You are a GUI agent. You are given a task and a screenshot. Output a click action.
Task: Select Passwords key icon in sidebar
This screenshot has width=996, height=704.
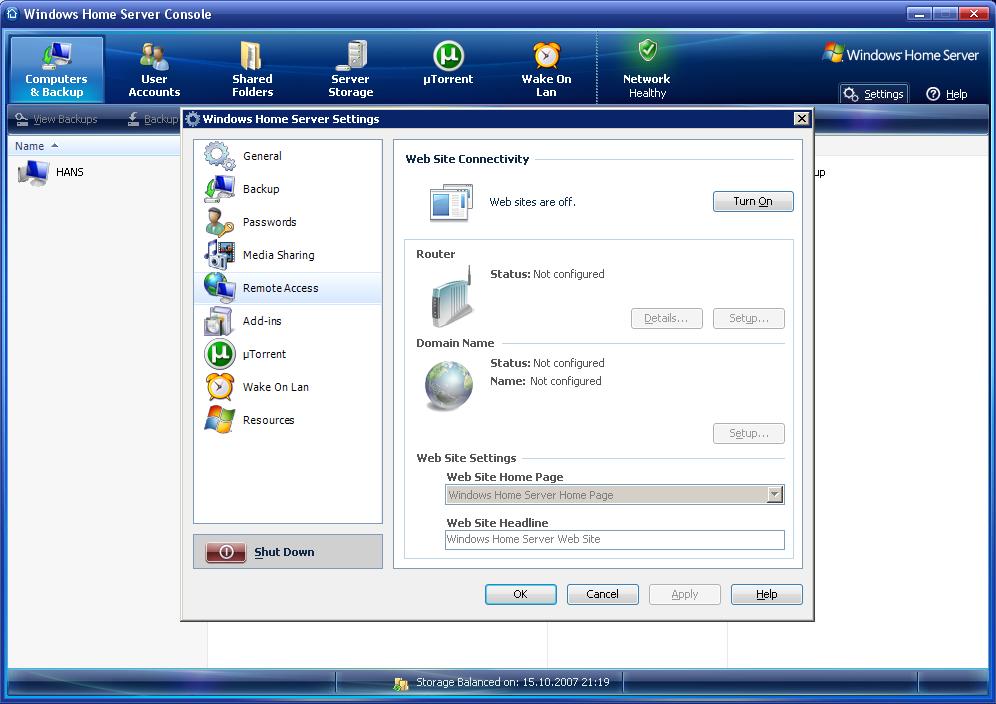pos(220,222)
